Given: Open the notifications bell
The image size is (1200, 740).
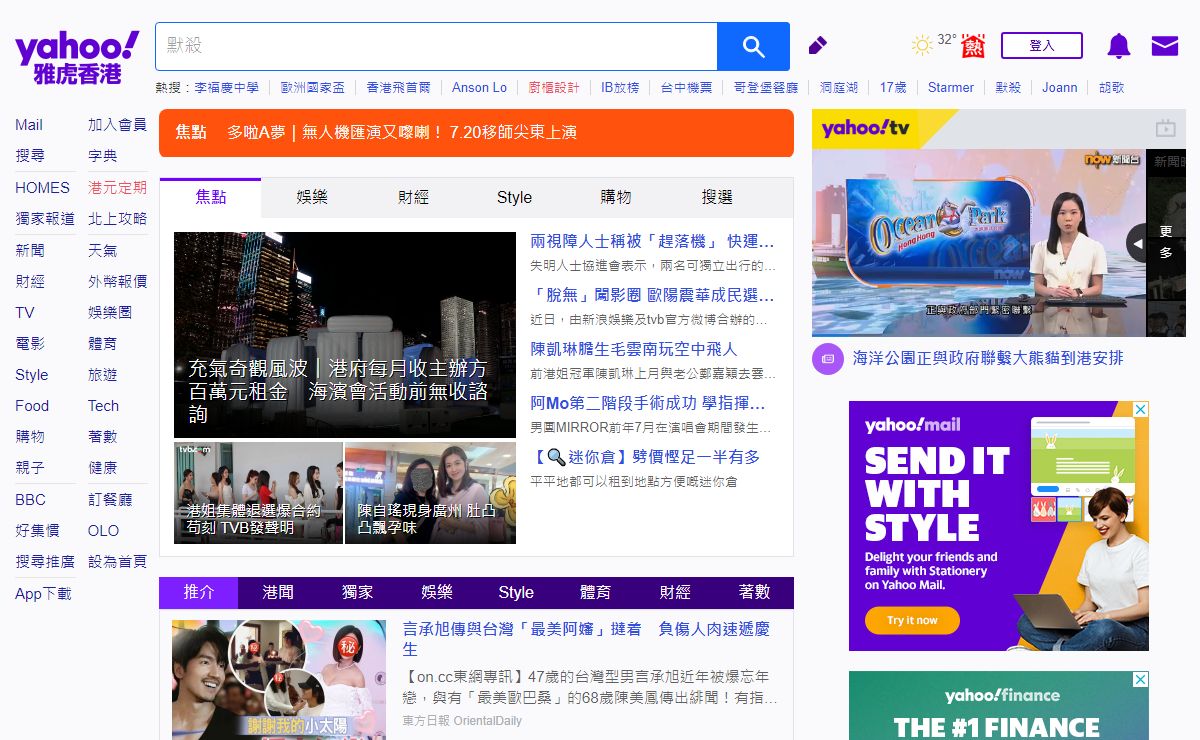Looking at the screenshot, I should pyautogui.click(x=1118, y=46).
